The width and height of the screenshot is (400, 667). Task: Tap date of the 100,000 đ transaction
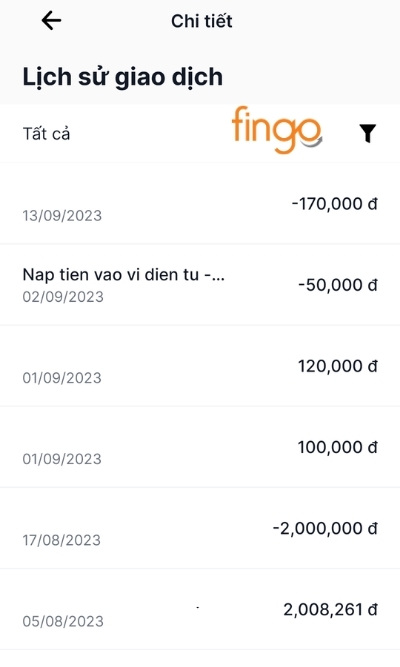coord(62,459)
